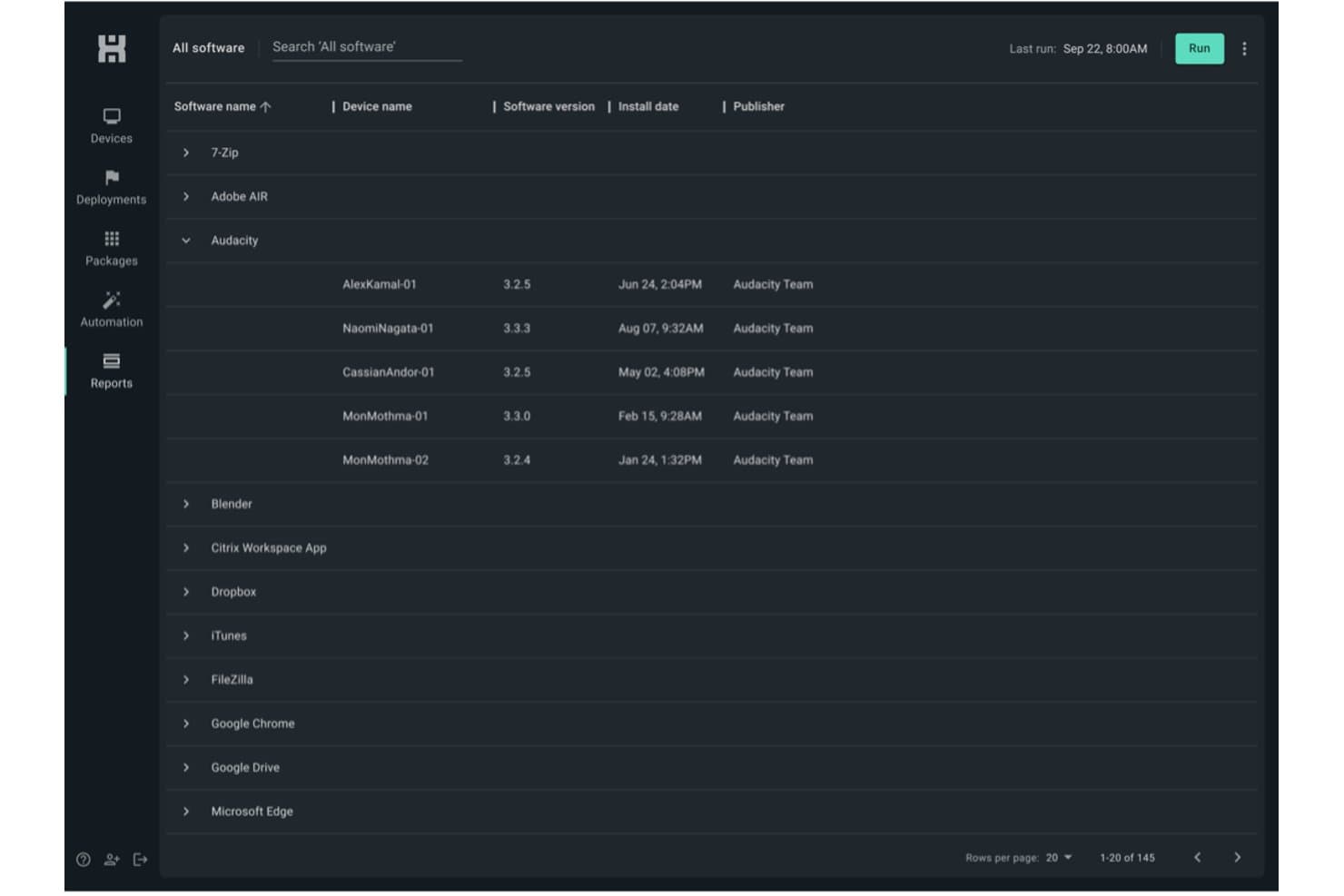
Task: Expand the Dropbox row
Action: click(x=186, y=592)
